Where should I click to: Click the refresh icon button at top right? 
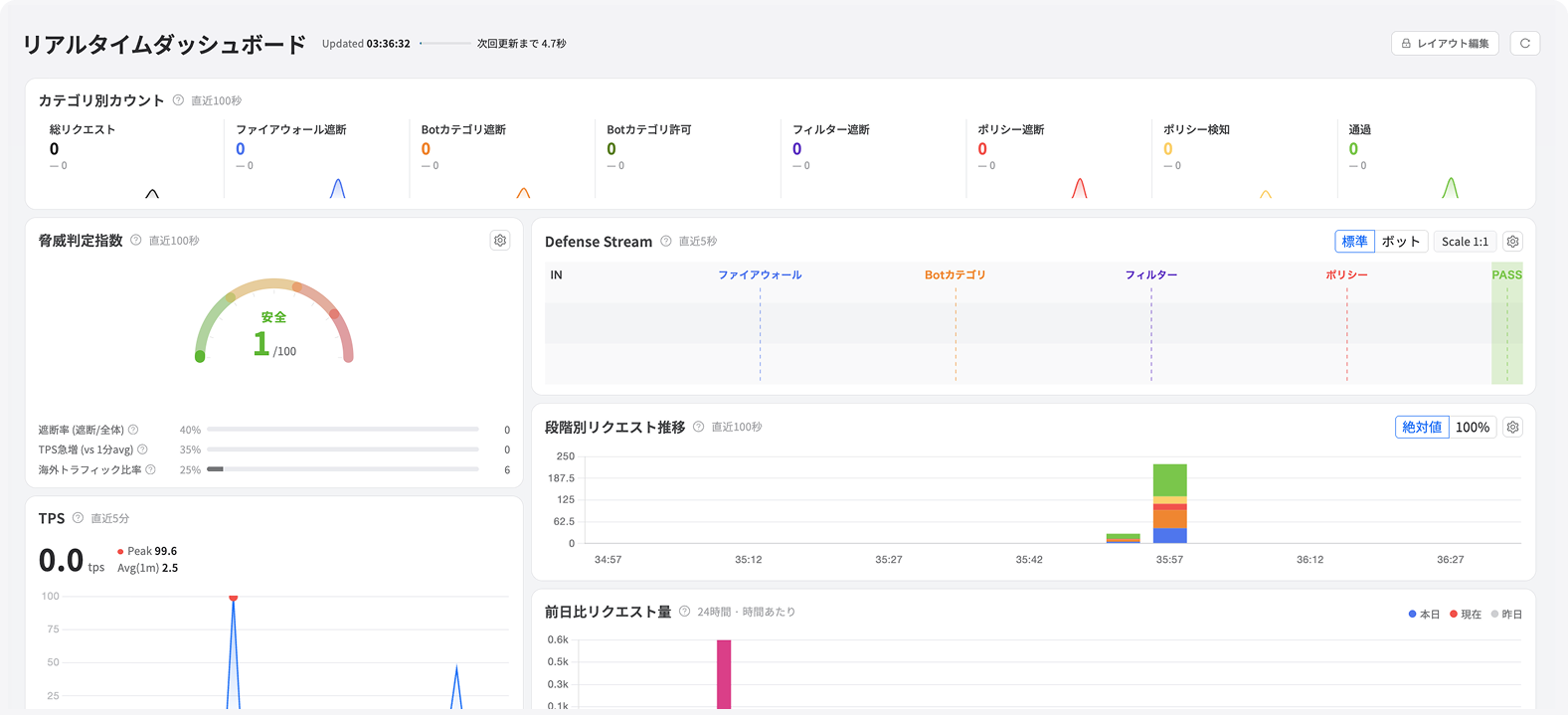pos(1524,44)
